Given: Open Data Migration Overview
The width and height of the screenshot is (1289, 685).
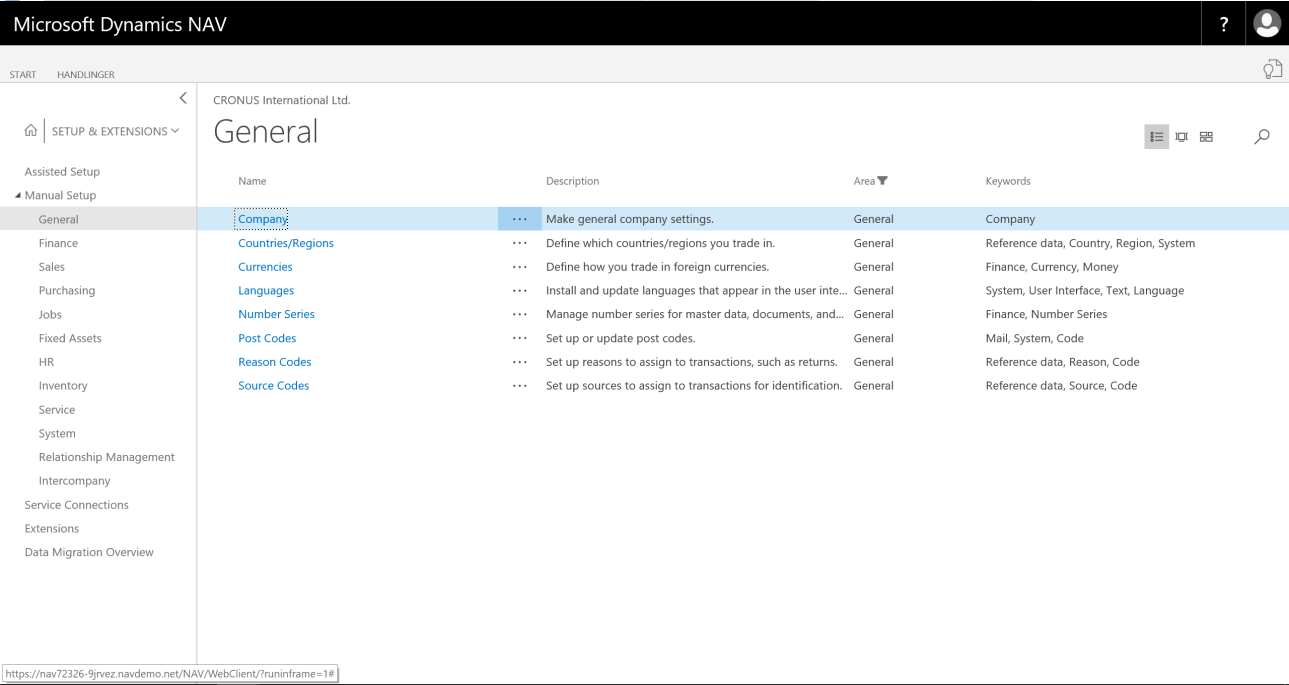Looking at the screenshot, I should pyautogui.click(x=89, y=552).
